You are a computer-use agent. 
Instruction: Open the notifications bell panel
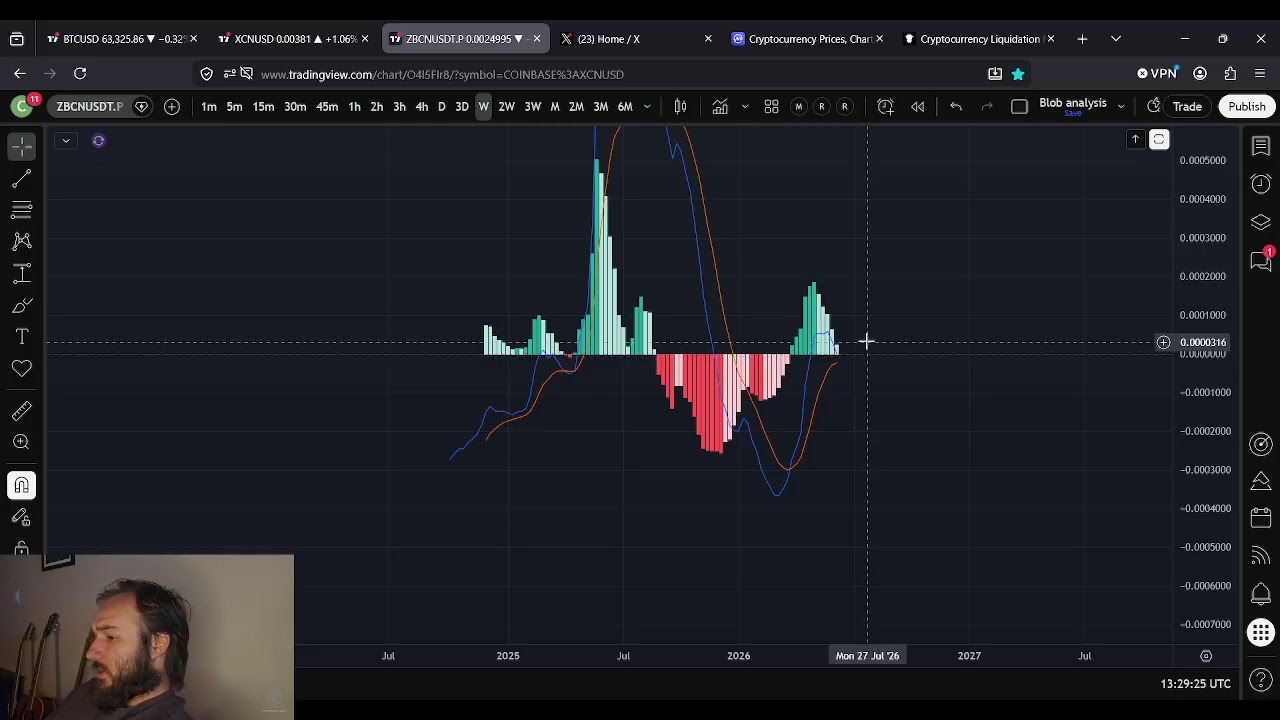coord(1261,593)
